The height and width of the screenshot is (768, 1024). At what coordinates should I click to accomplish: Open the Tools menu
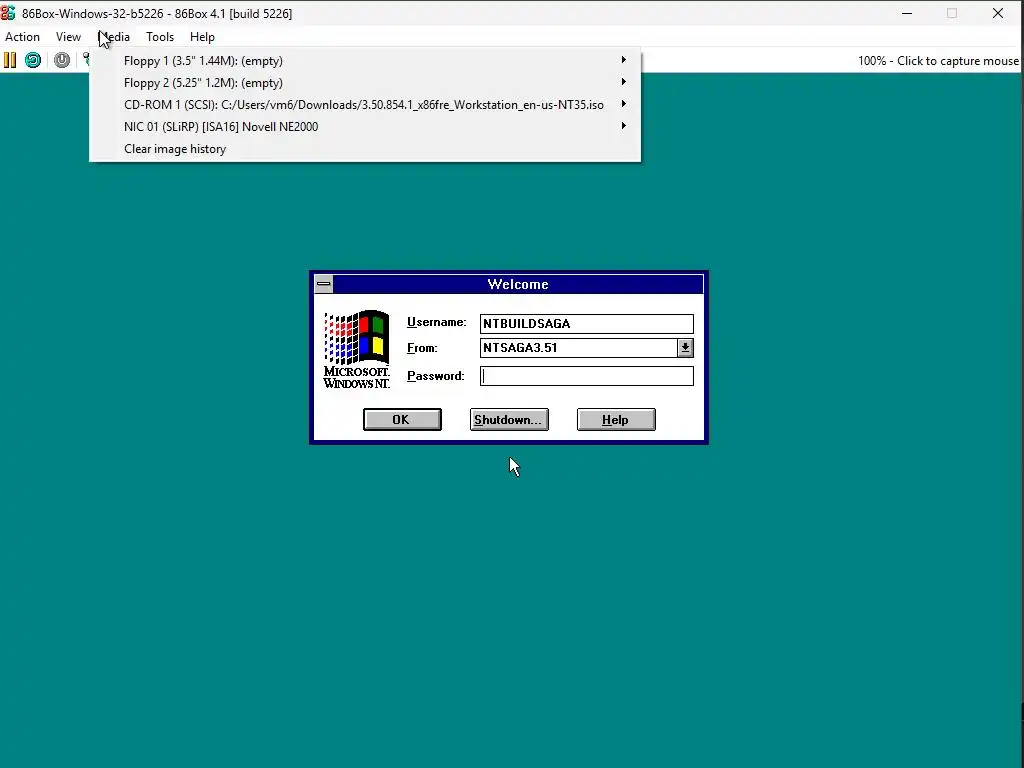(160, 37)
